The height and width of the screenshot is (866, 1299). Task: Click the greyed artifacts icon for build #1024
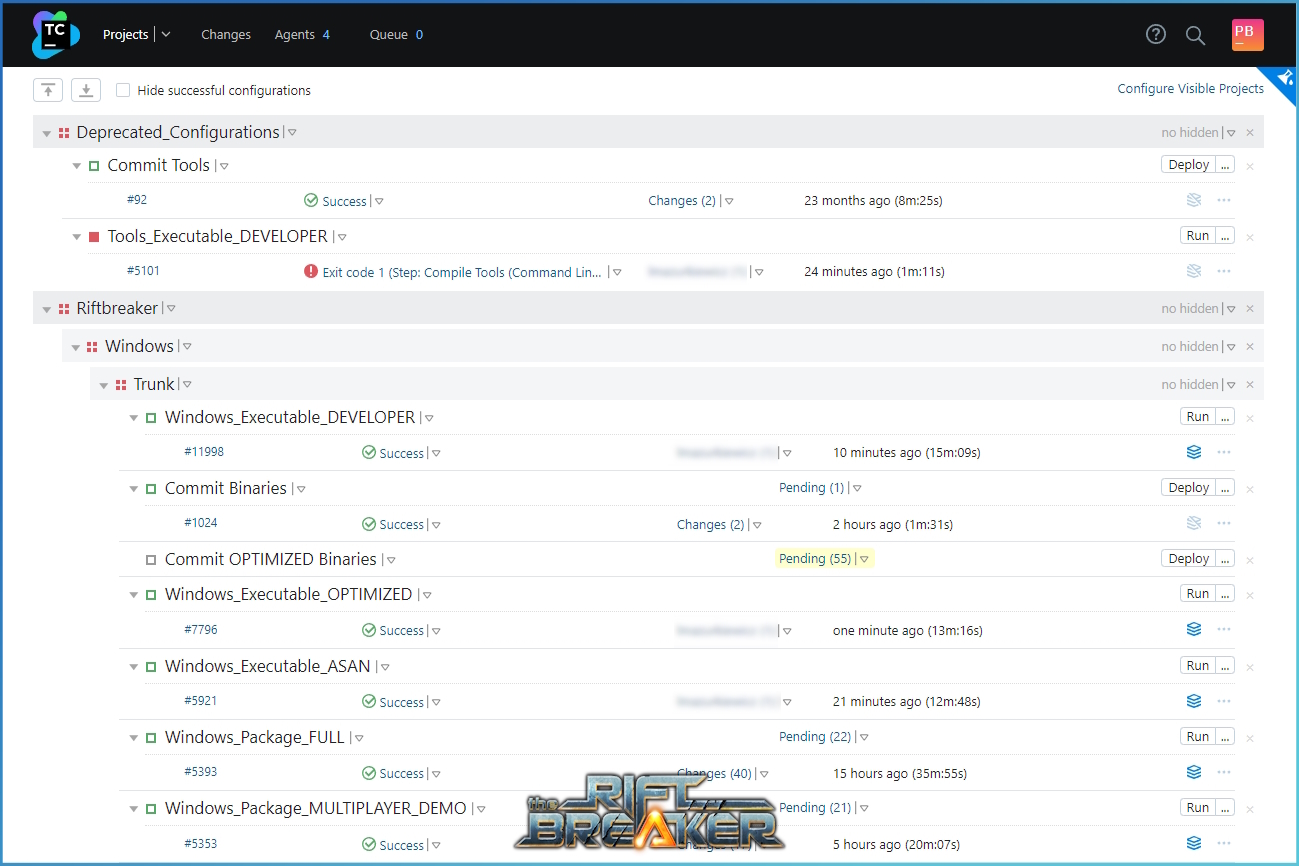1193,523
